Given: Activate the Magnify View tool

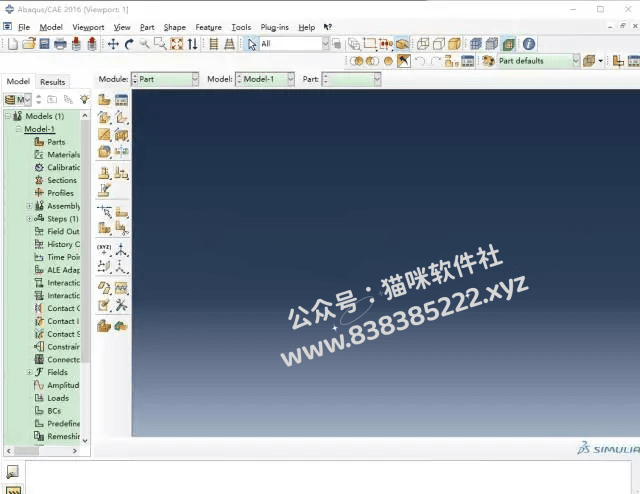Looking at the screenshot, I should point(144,44).
